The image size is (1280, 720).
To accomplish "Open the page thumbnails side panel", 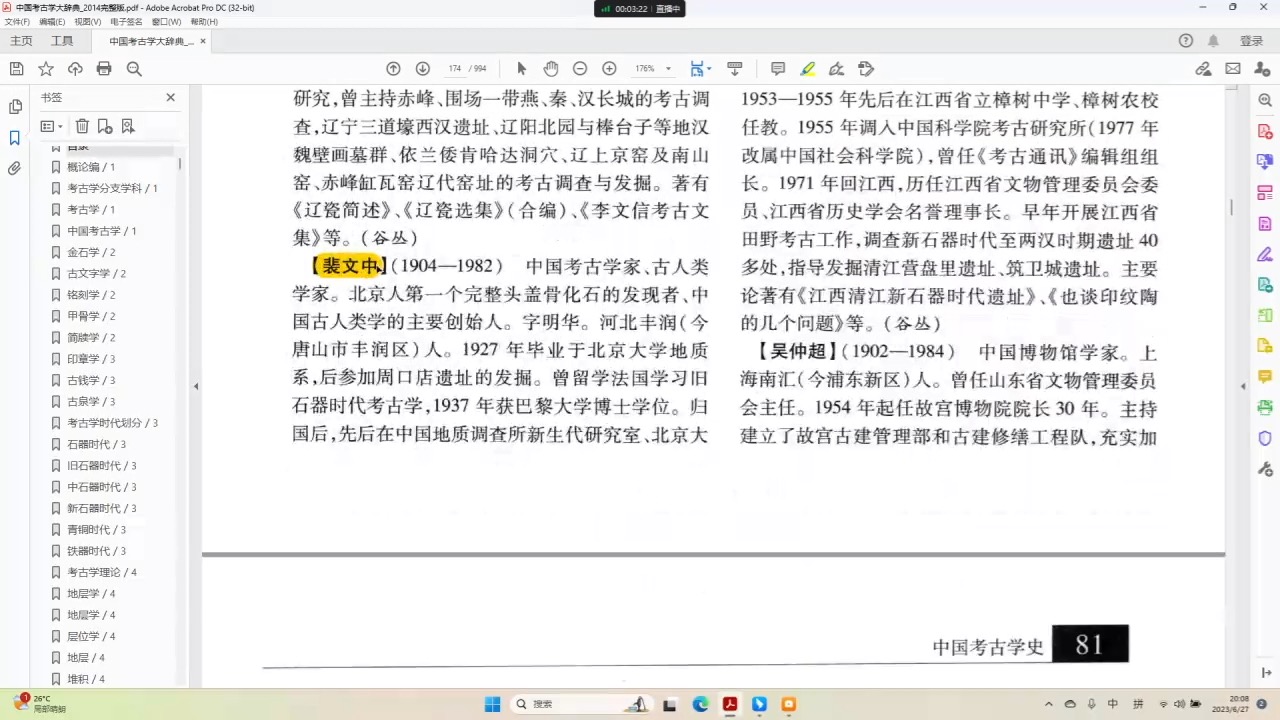I will point(15,107).
